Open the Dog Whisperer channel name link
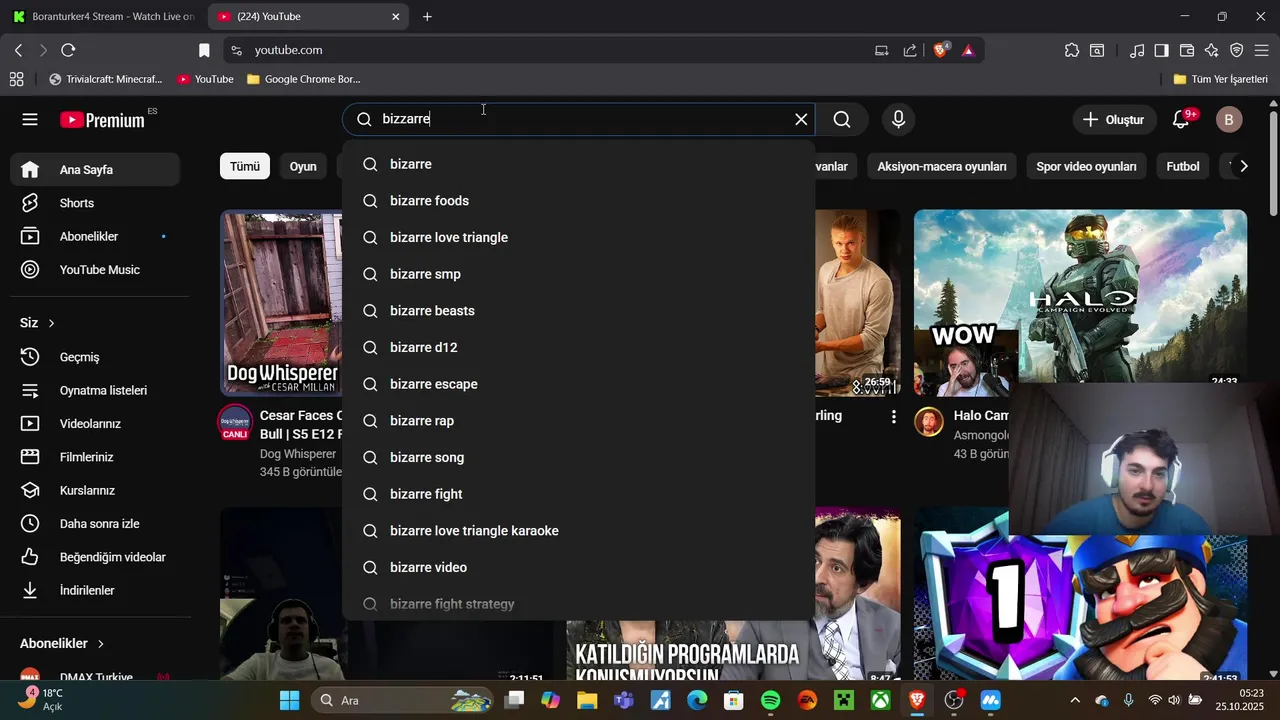Image resolution: width=1280 pixels, height=720 pixels. [298, 454]
